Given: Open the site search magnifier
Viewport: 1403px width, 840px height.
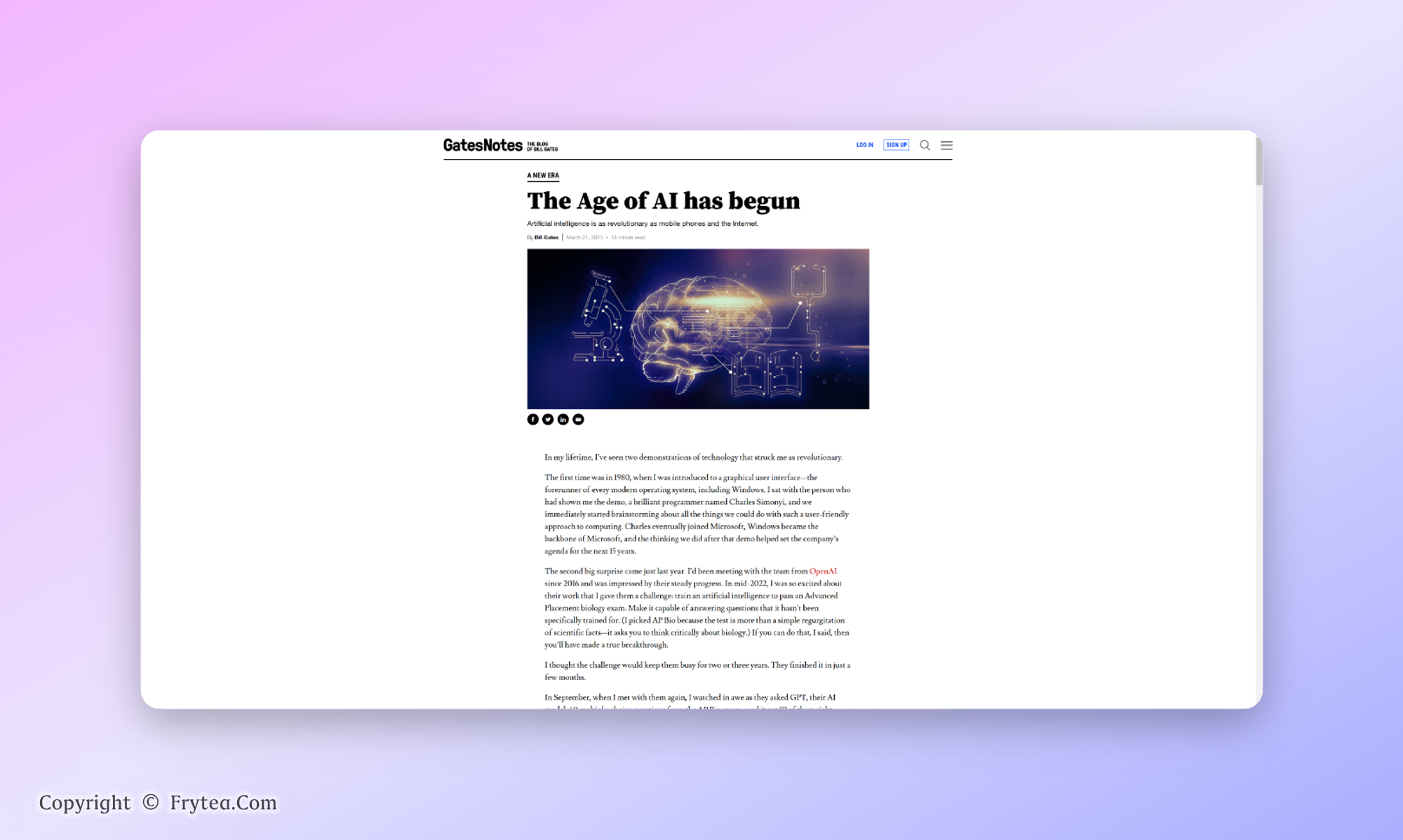Looking at the screenshot, I should pos(925,145).
